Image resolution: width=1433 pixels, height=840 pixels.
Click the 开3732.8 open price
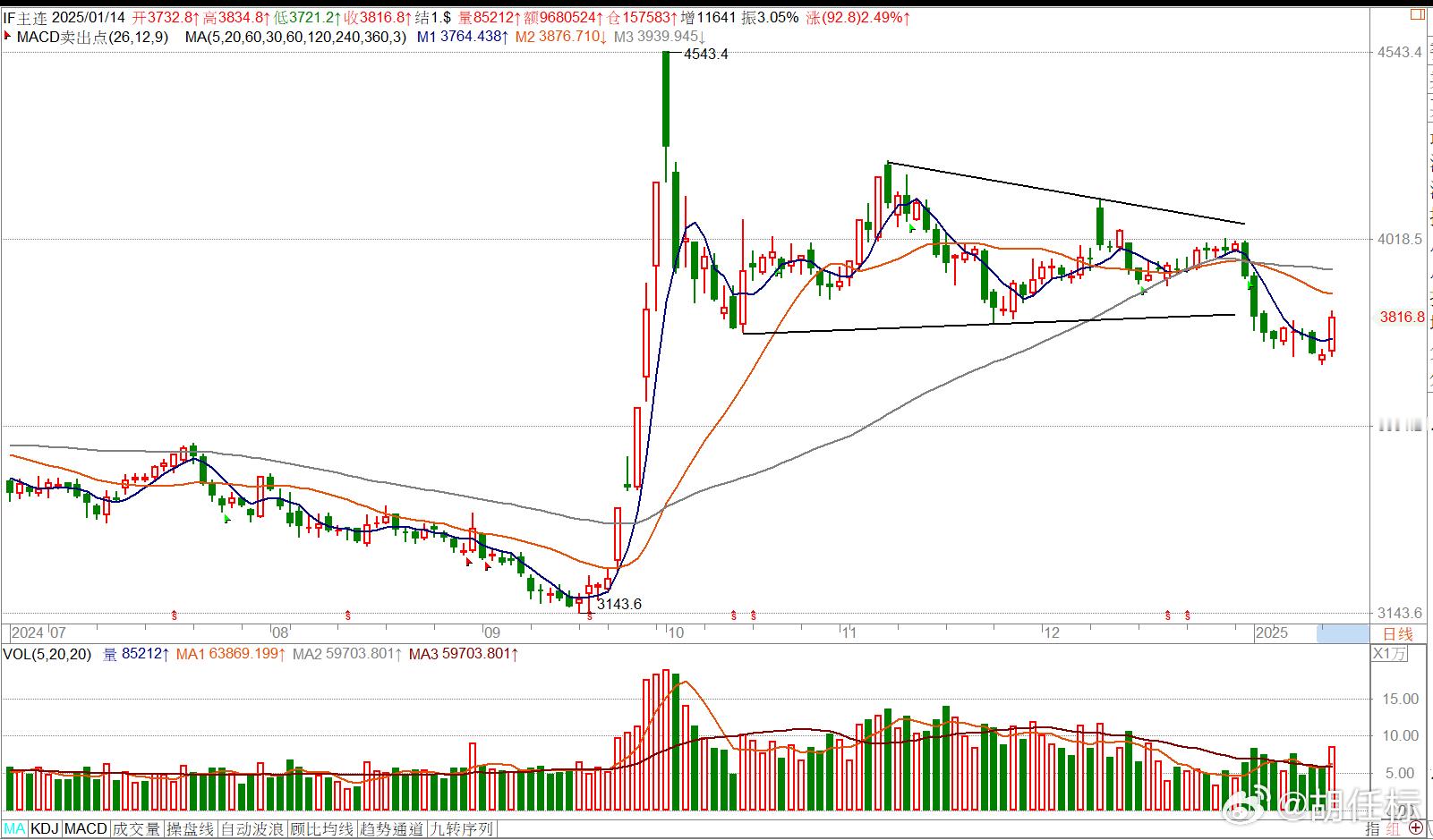point(166,17)
